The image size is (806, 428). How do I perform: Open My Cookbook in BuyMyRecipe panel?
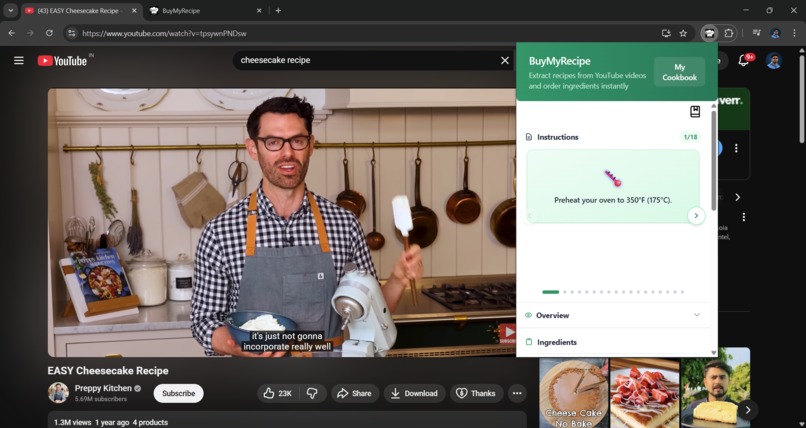(679, 72)
